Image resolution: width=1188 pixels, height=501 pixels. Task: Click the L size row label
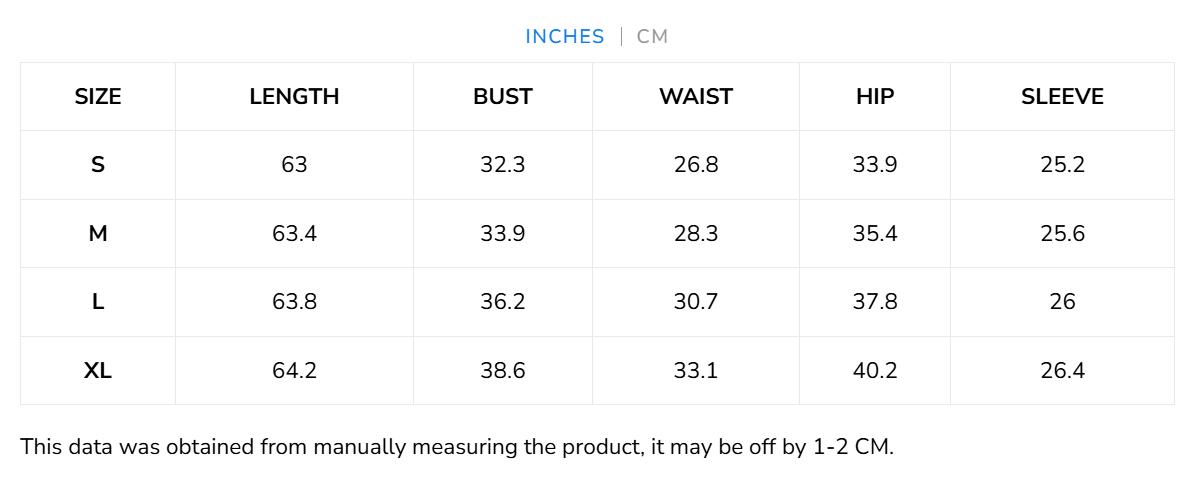coord(98,302)
